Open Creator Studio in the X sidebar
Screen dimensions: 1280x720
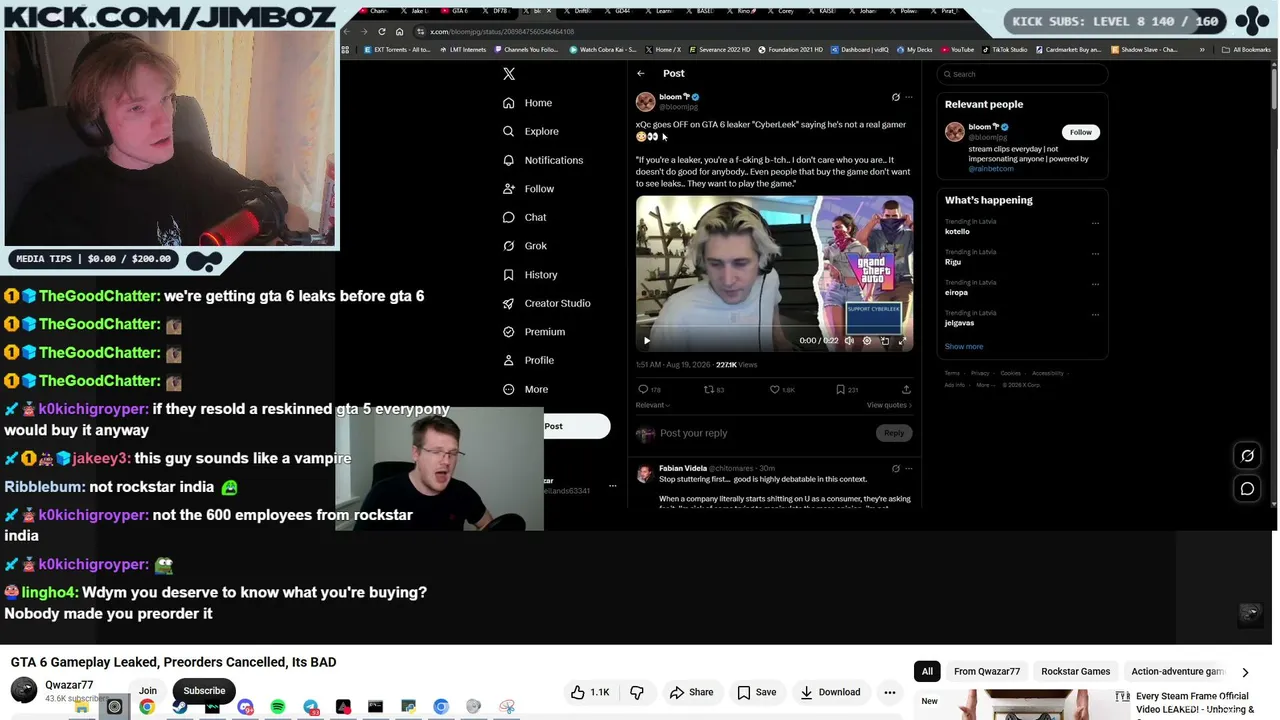pos(547,303)
